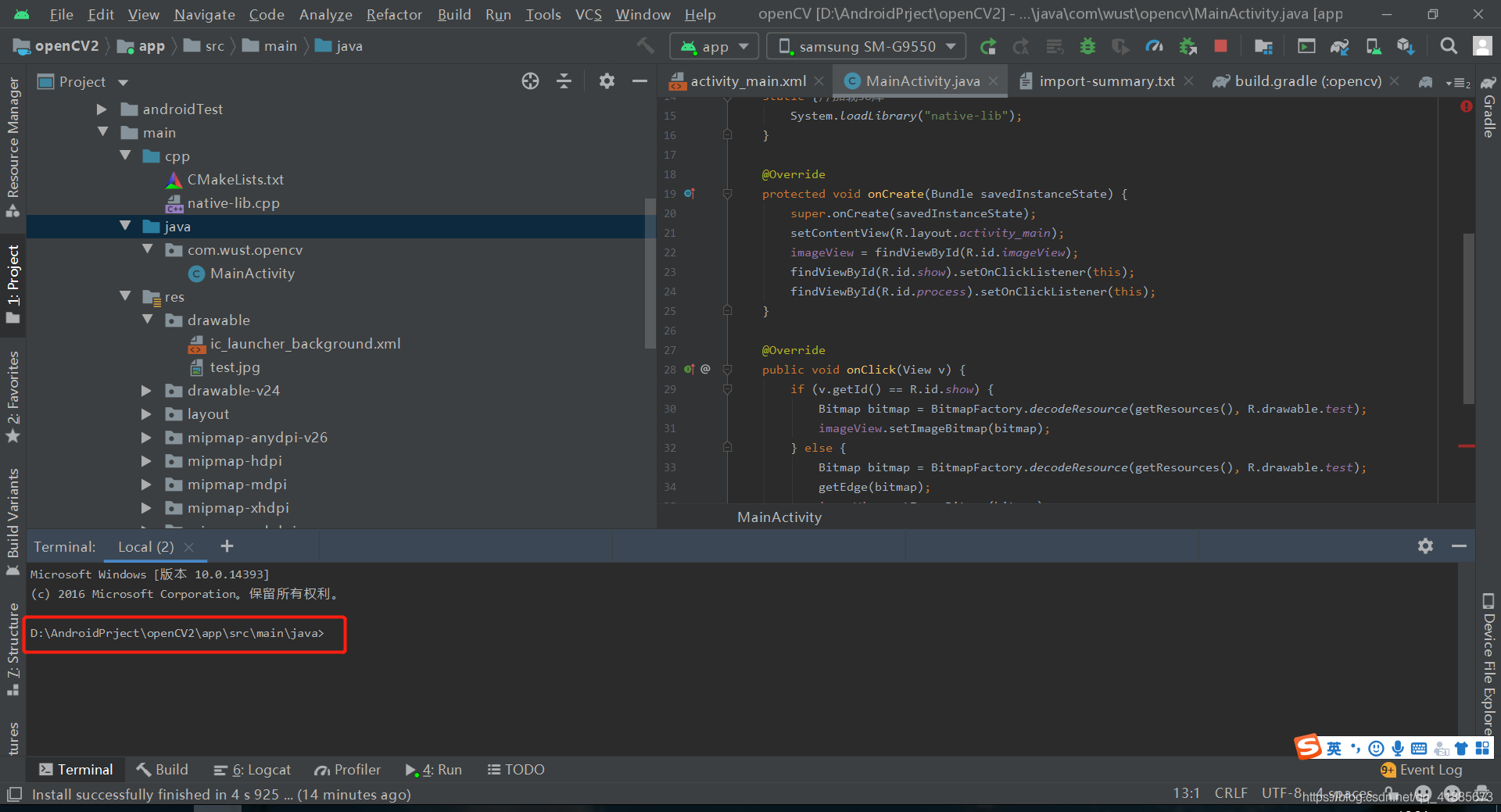Screen dimensions: 1501x812
Task: Expand the drawable-v24 folder
Action: click(x=146, y=390)
